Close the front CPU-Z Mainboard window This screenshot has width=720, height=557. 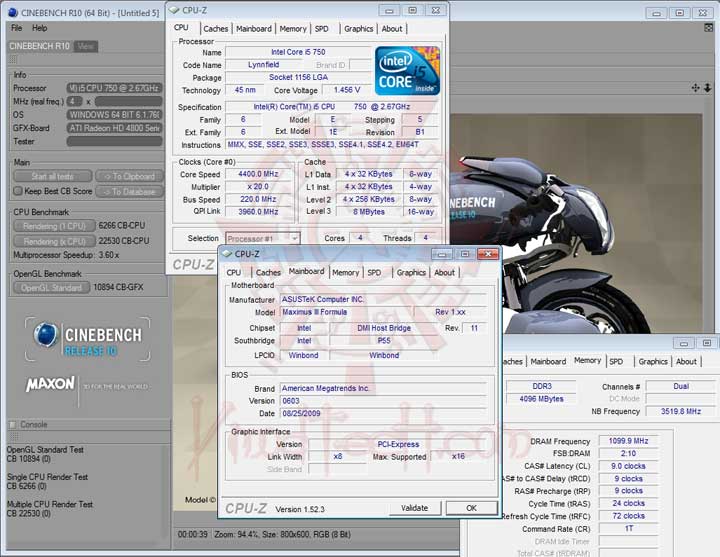pos(487,254)
